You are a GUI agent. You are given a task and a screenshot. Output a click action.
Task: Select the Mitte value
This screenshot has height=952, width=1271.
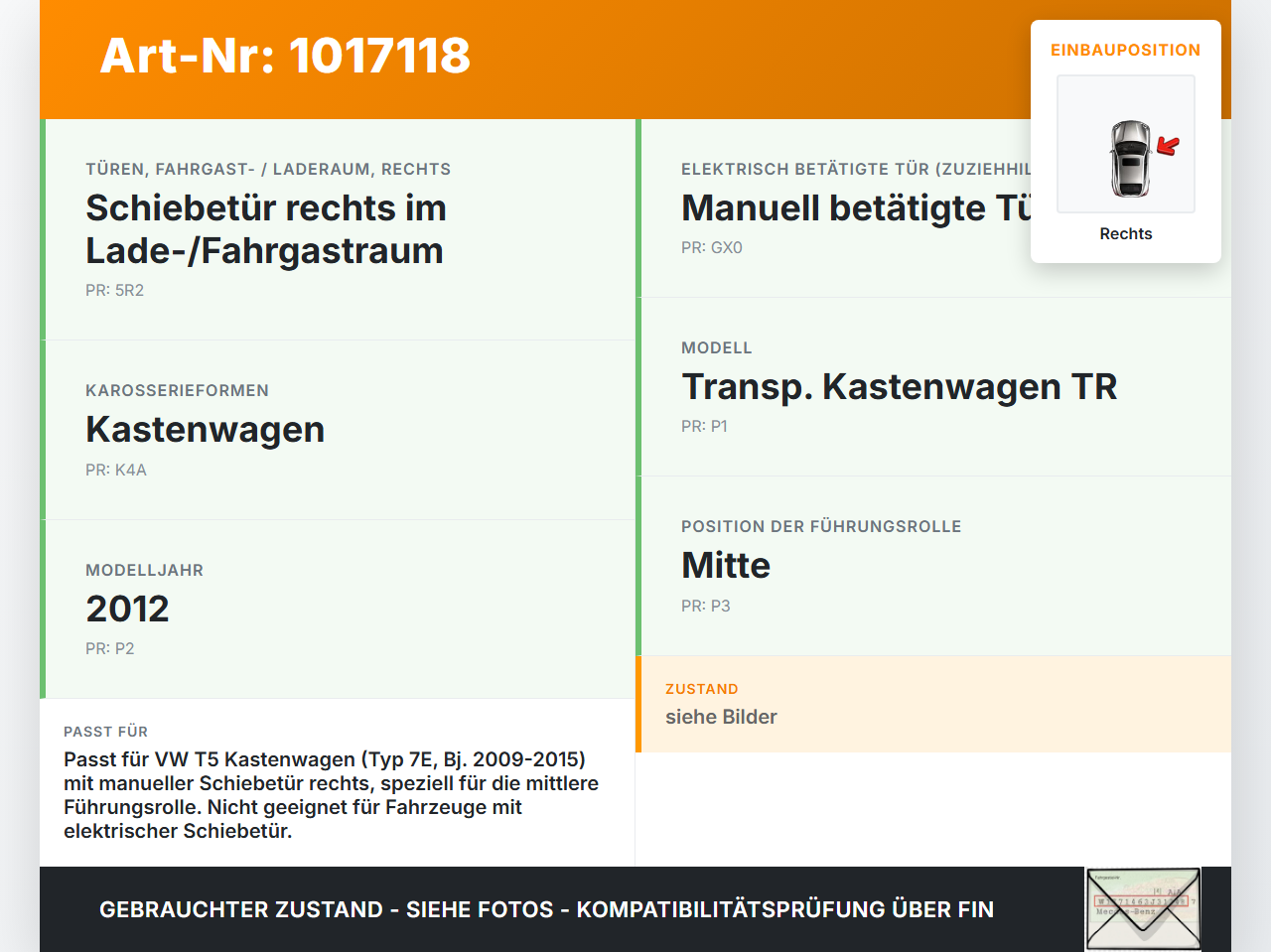pyautogui.click(x=726, y=566)
